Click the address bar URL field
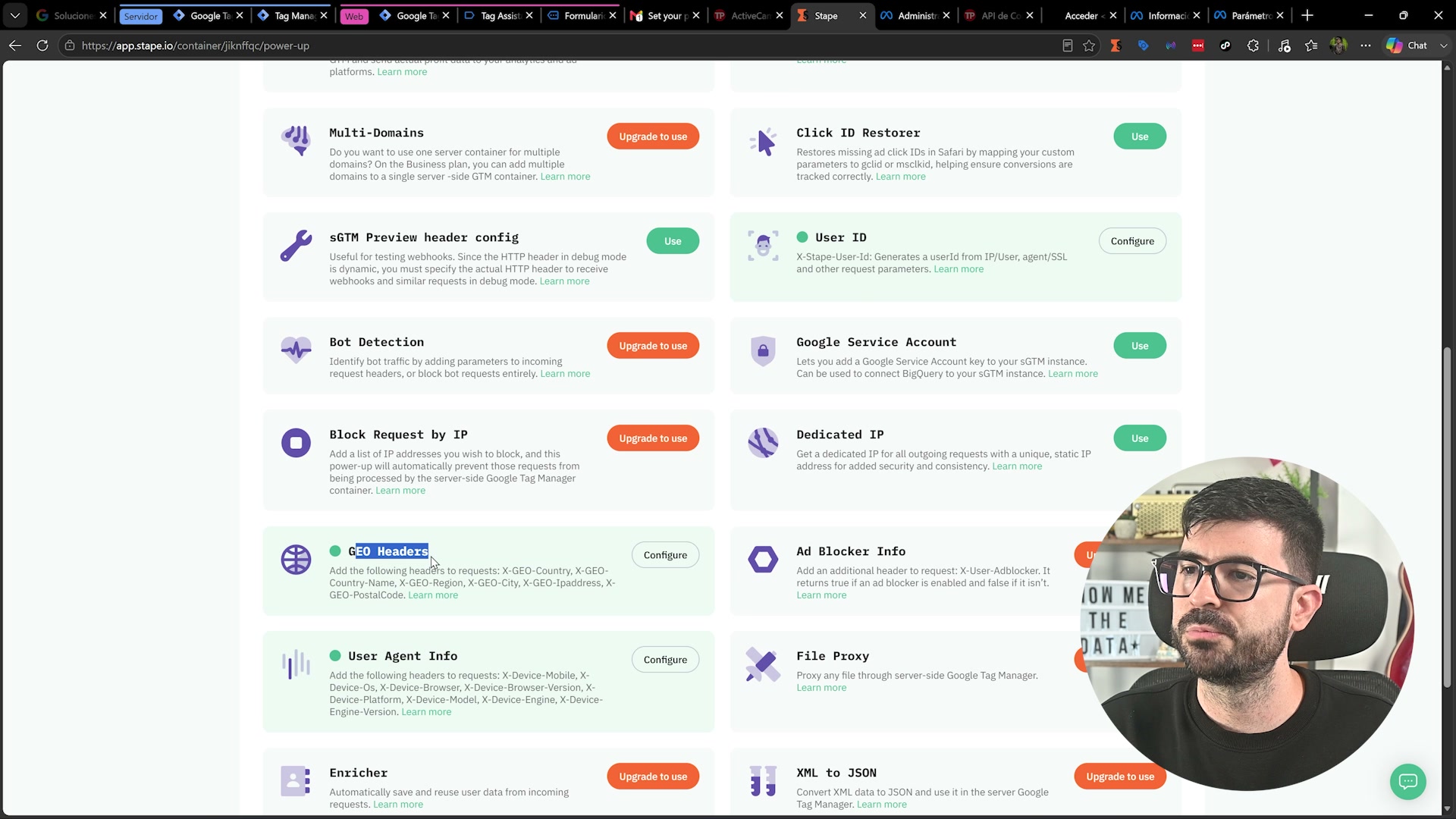Screen dimensions: 1456x819 (x=561, y=45)
